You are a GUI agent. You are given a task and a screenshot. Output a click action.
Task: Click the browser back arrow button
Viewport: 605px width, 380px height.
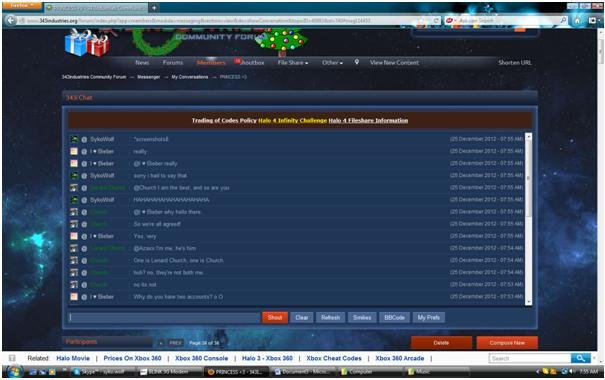coord(11,20)
